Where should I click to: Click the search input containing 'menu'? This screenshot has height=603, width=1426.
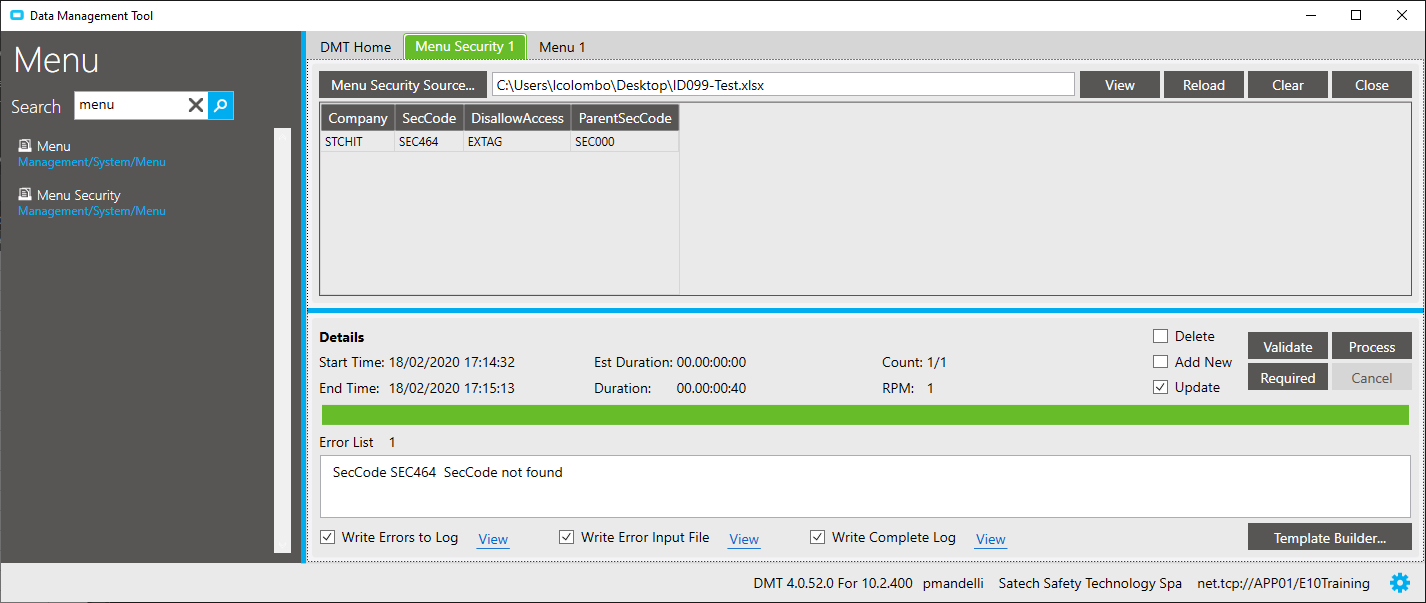click(x=130, y=106)
